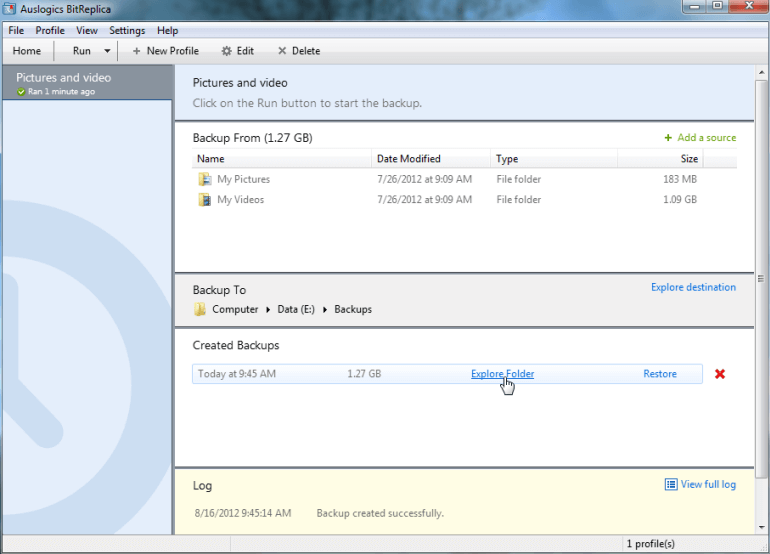The width and height of the screenshot is (770, 554).
Task: Click the green check status icon on profile
Action: tap(21, 92)
